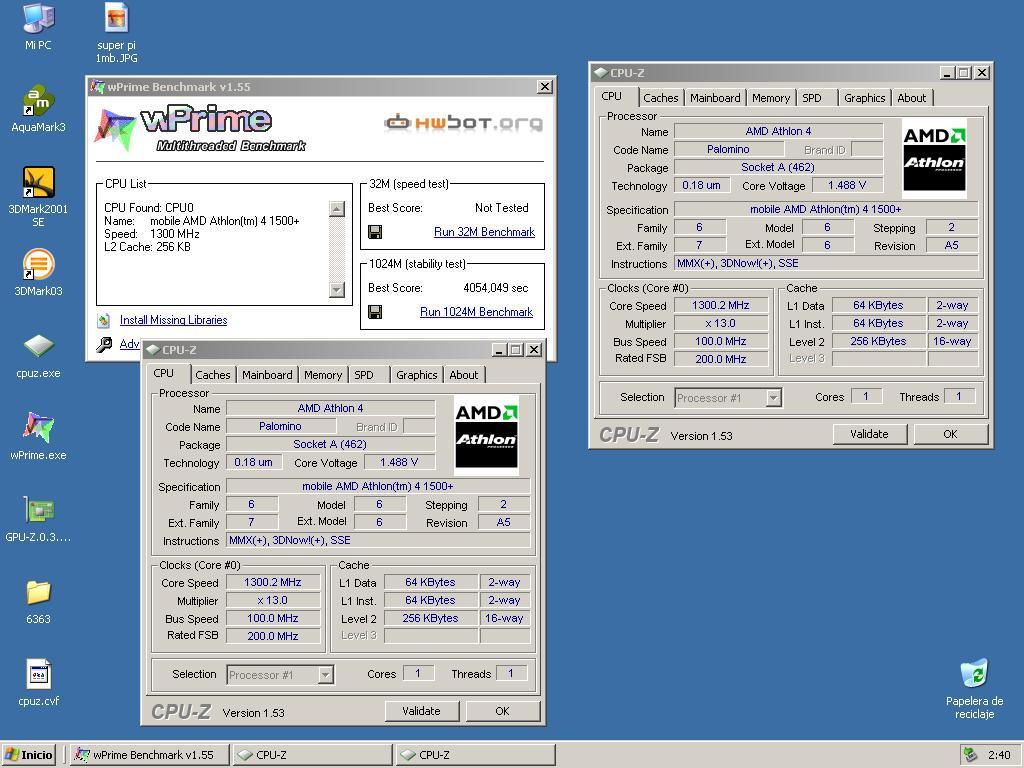Click Run 32M Benchmark link
1024x768 pixels.
pos(484,232)
